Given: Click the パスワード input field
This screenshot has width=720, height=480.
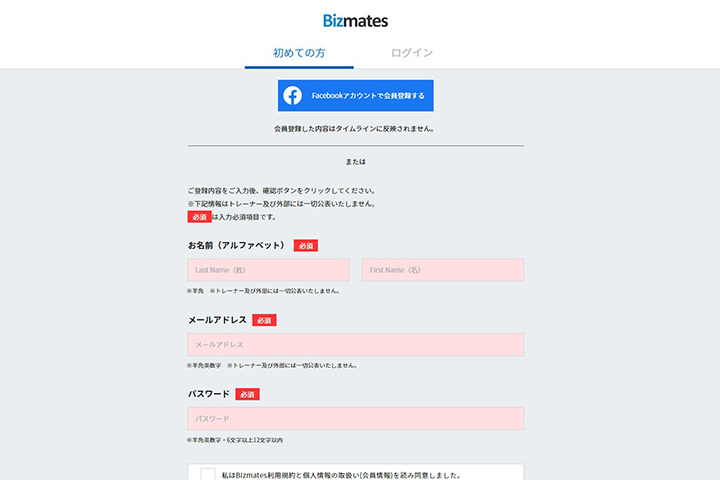Looking at the screenshot, I should point(355,418).
